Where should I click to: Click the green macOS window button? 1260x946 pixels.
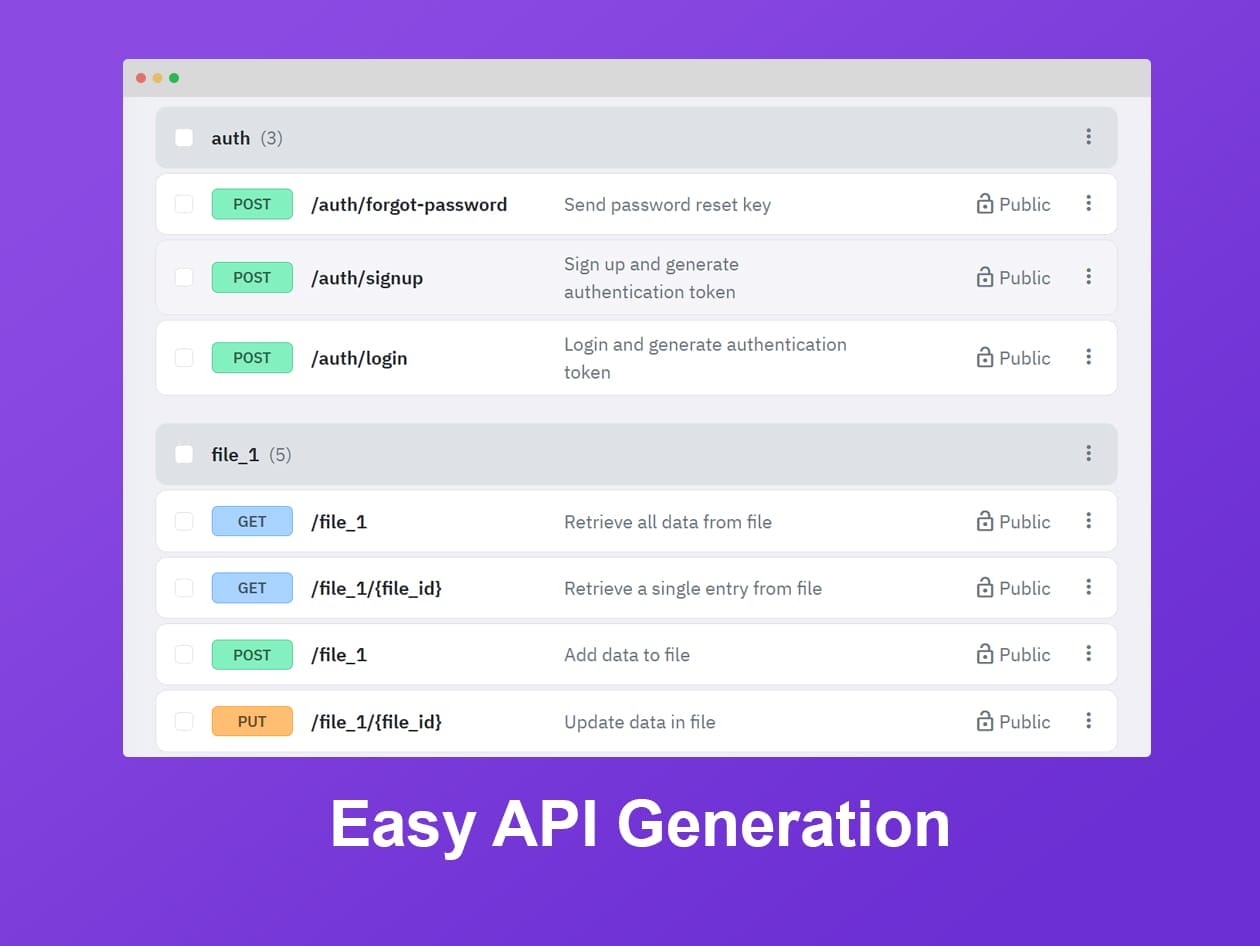[174, 78]
